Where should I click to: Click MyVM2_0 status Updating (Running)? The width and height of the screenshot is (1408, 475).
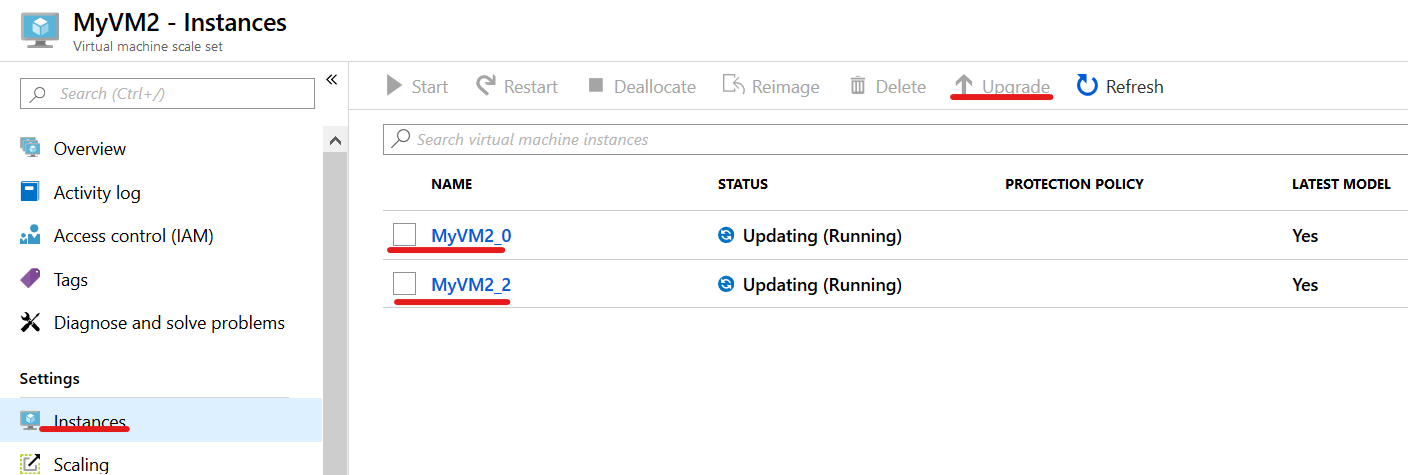pos(822,236)
